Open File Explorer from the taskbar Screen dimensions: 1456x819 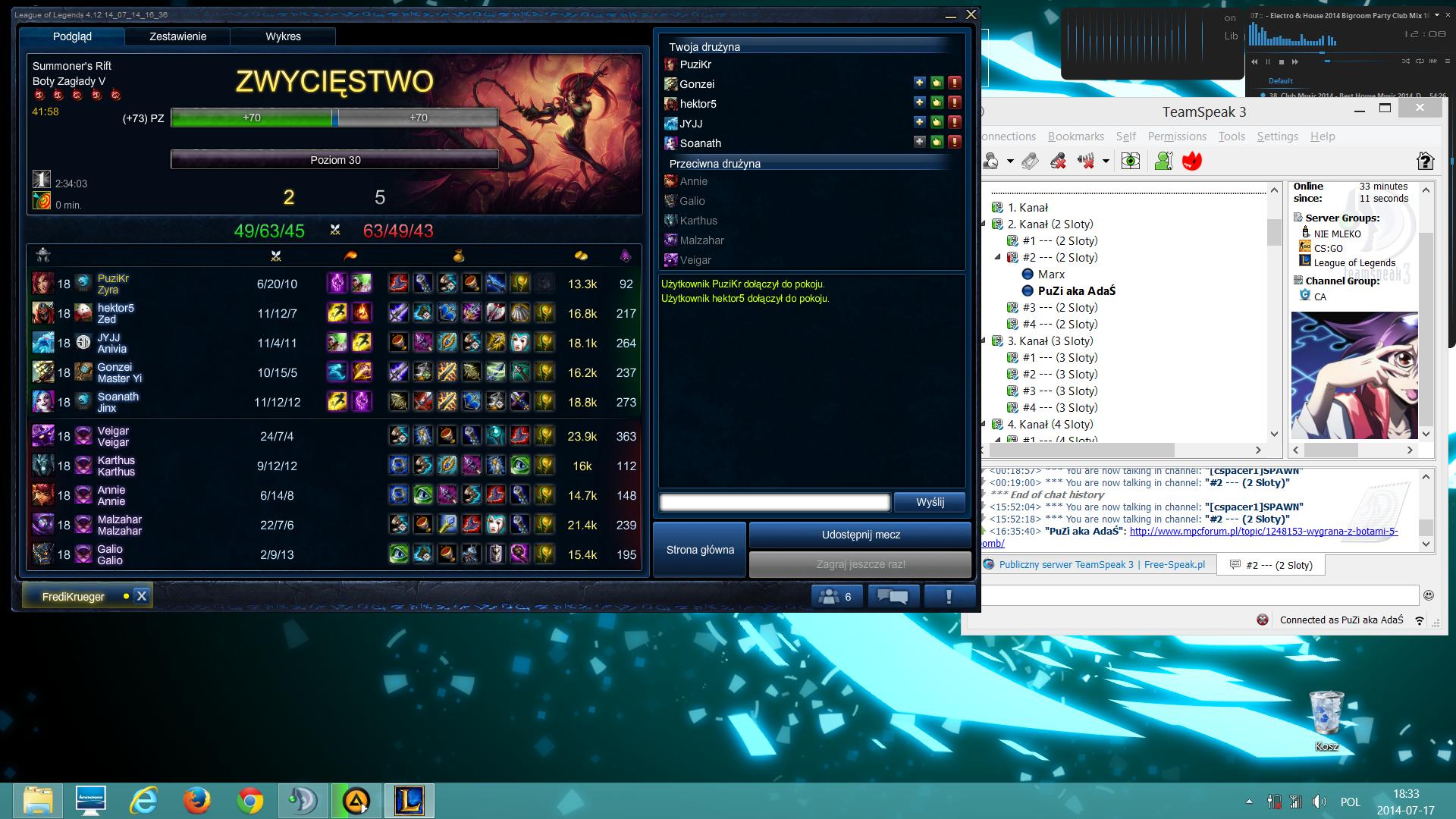pyautogui.click(x=38, y=801)
